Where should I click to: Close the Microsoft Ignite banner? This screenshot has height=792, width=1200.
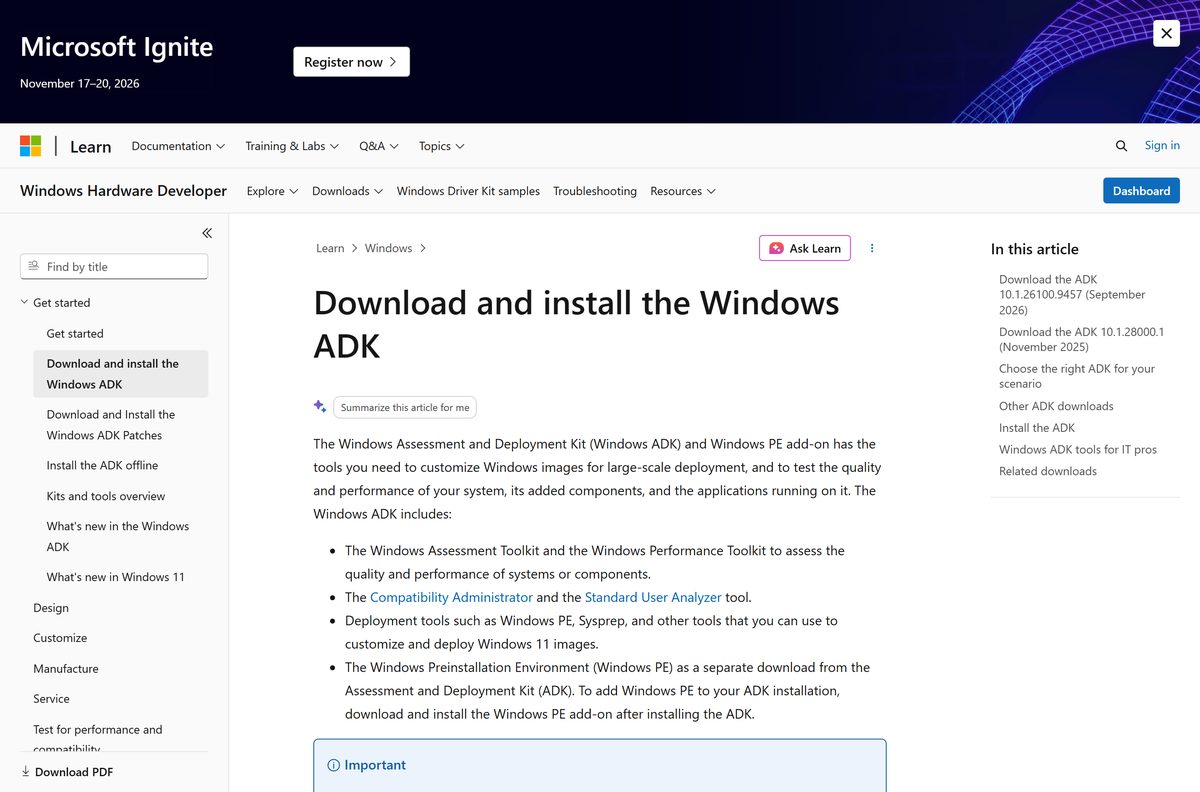point(1166,33)
